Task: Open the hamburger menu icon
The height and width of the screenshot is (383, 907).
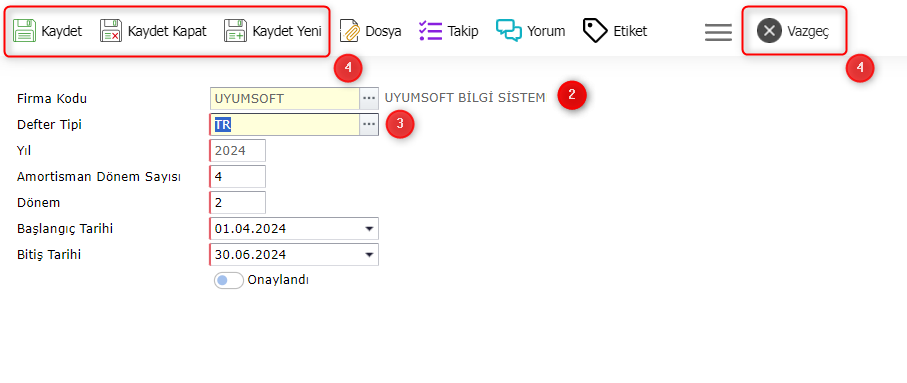Action: [718, 32]
